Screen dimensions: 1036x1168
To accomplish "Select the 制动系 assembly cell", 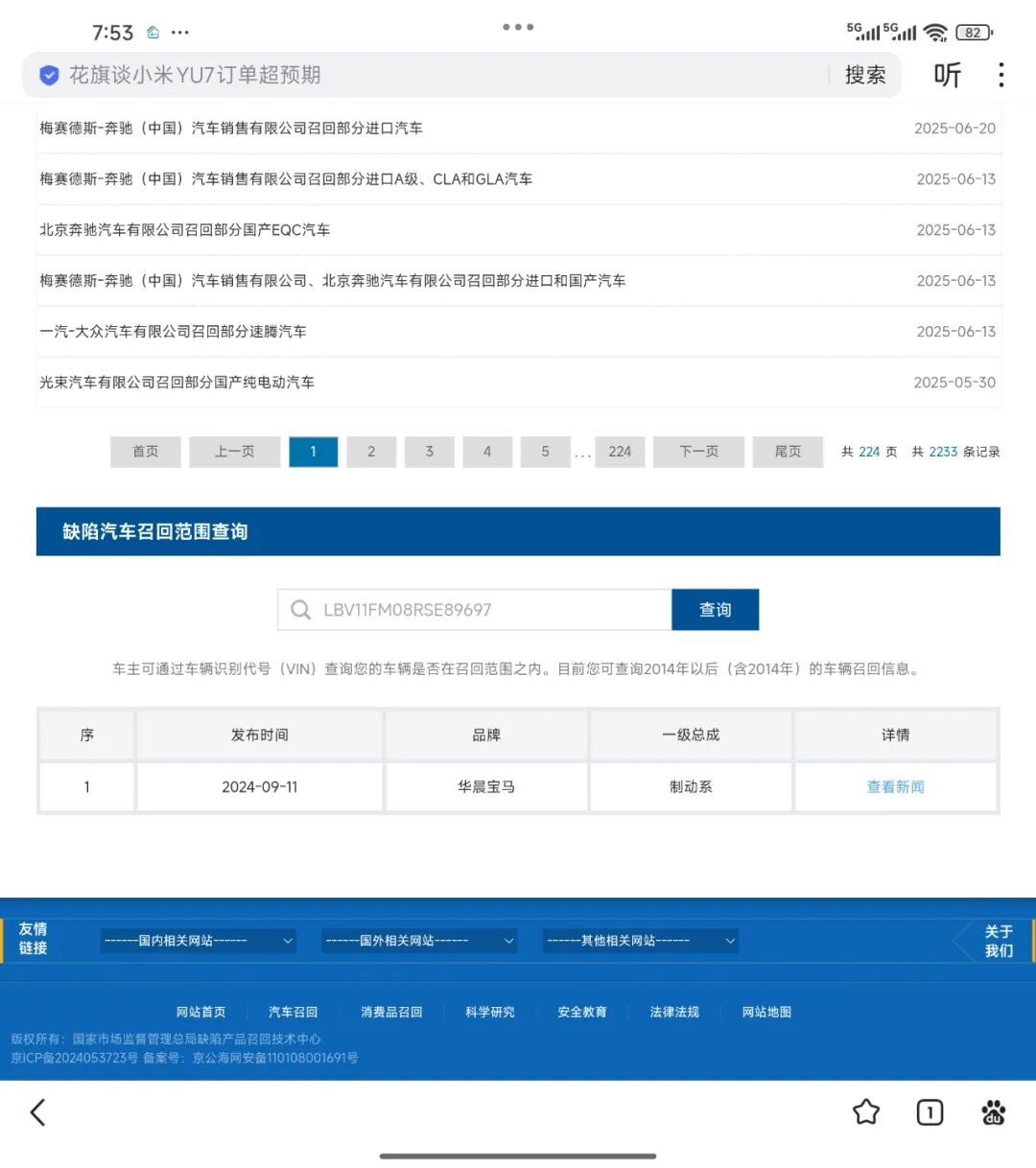I will (691, 787).
